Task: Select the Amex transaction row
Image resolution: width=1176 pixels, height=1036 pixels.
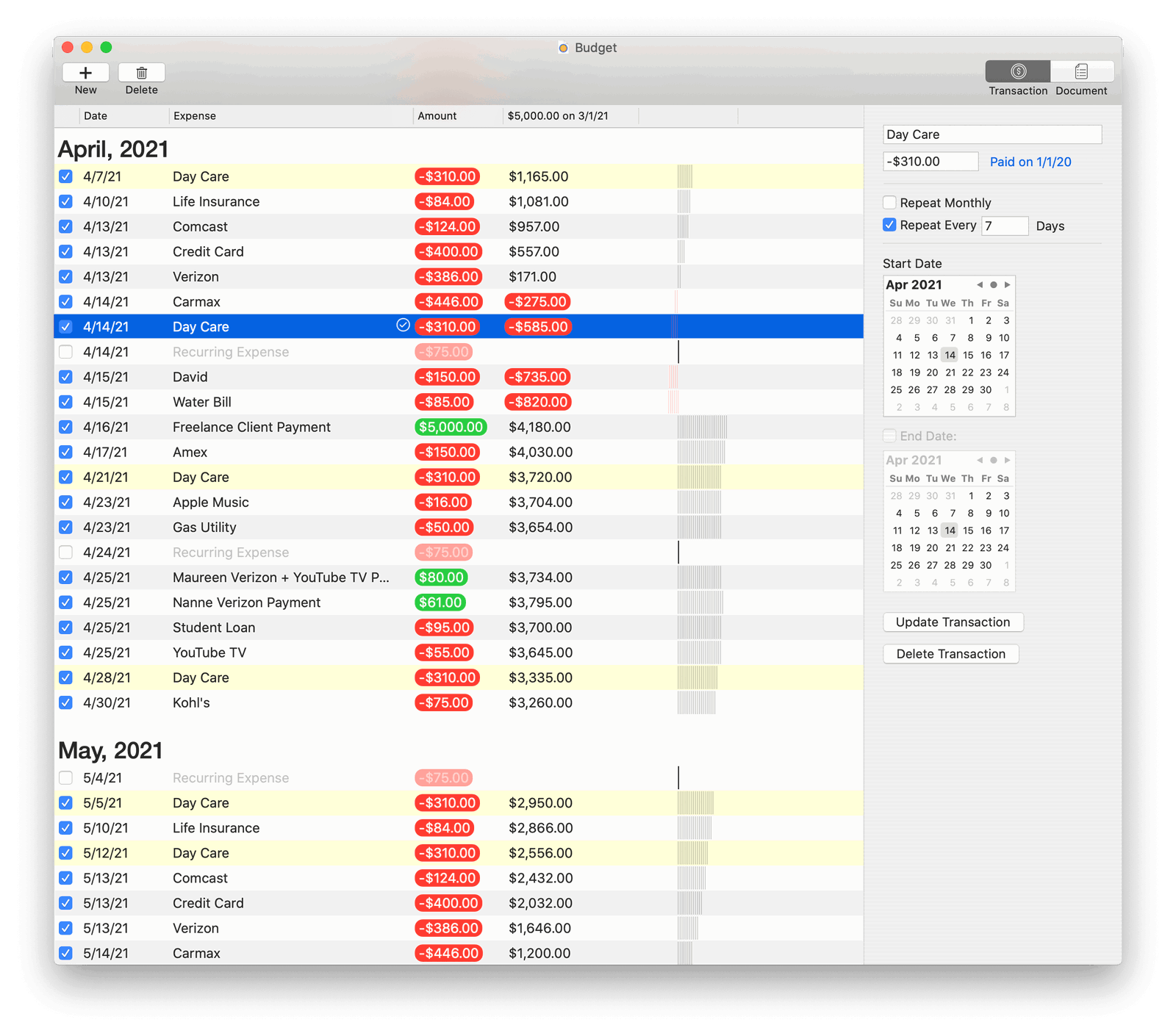Action: click(x=459, y=452)
